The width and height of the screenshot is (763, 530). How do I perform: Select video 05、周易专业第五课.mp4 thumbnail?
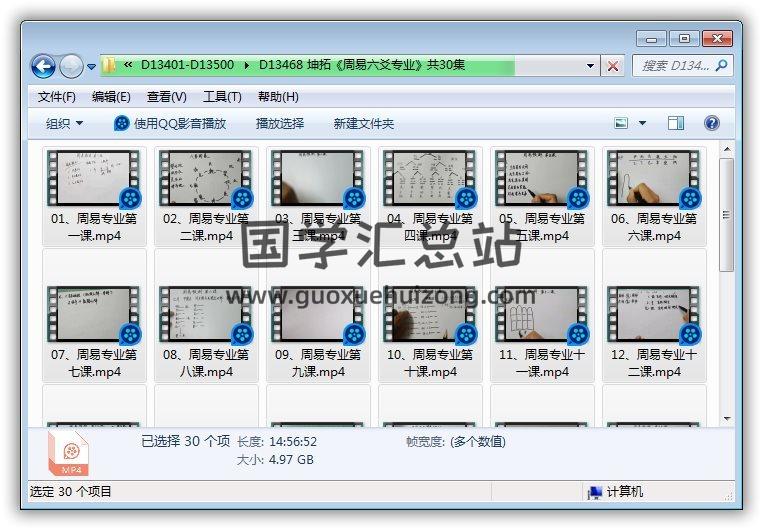(x=542, y=179)
